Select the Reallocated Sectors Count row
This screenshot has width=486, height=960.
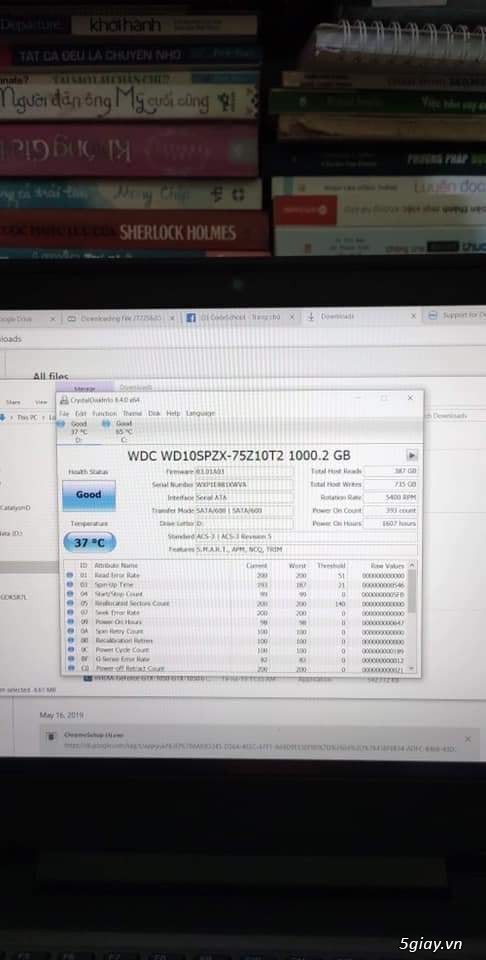point(236,603)
